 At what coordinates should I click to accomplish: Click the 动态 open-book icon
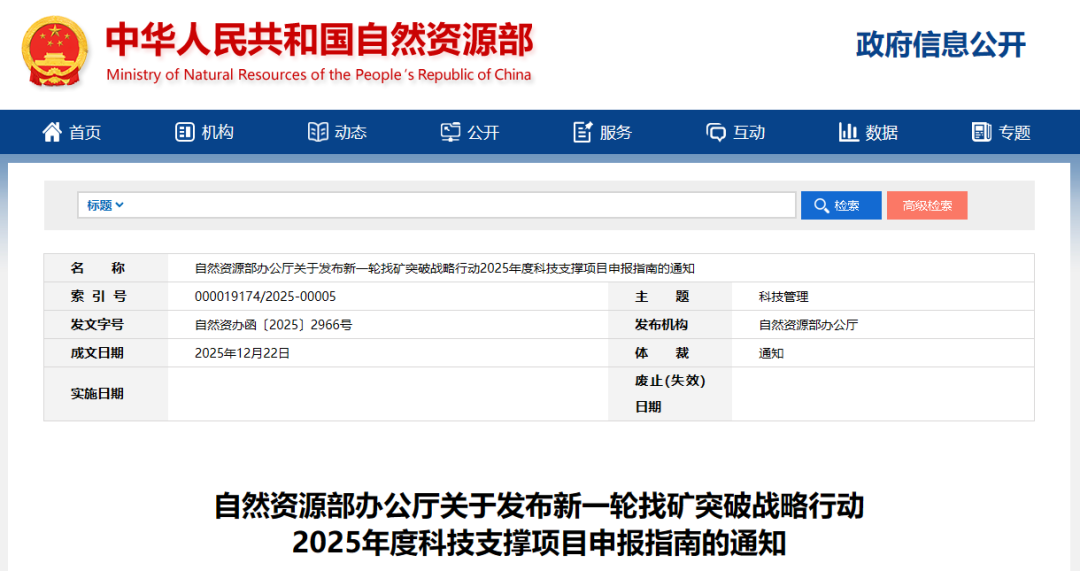click(318, 132)
